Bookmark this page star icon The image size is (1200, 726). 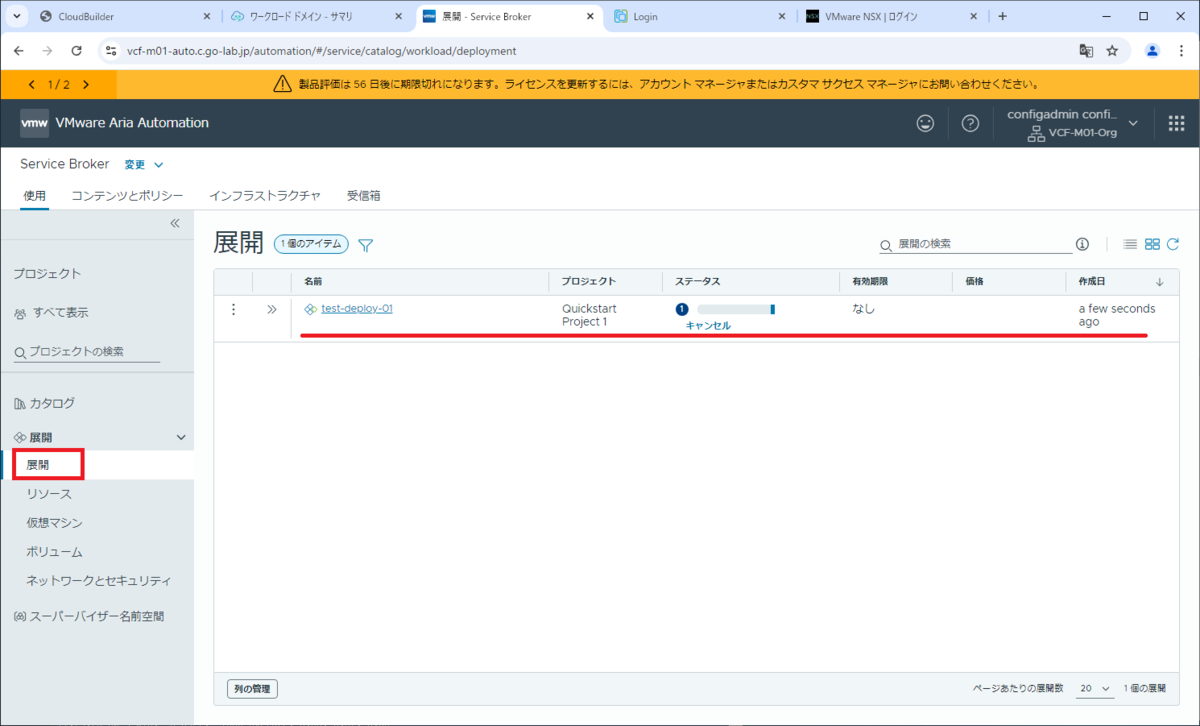[x=1112, y=51]
